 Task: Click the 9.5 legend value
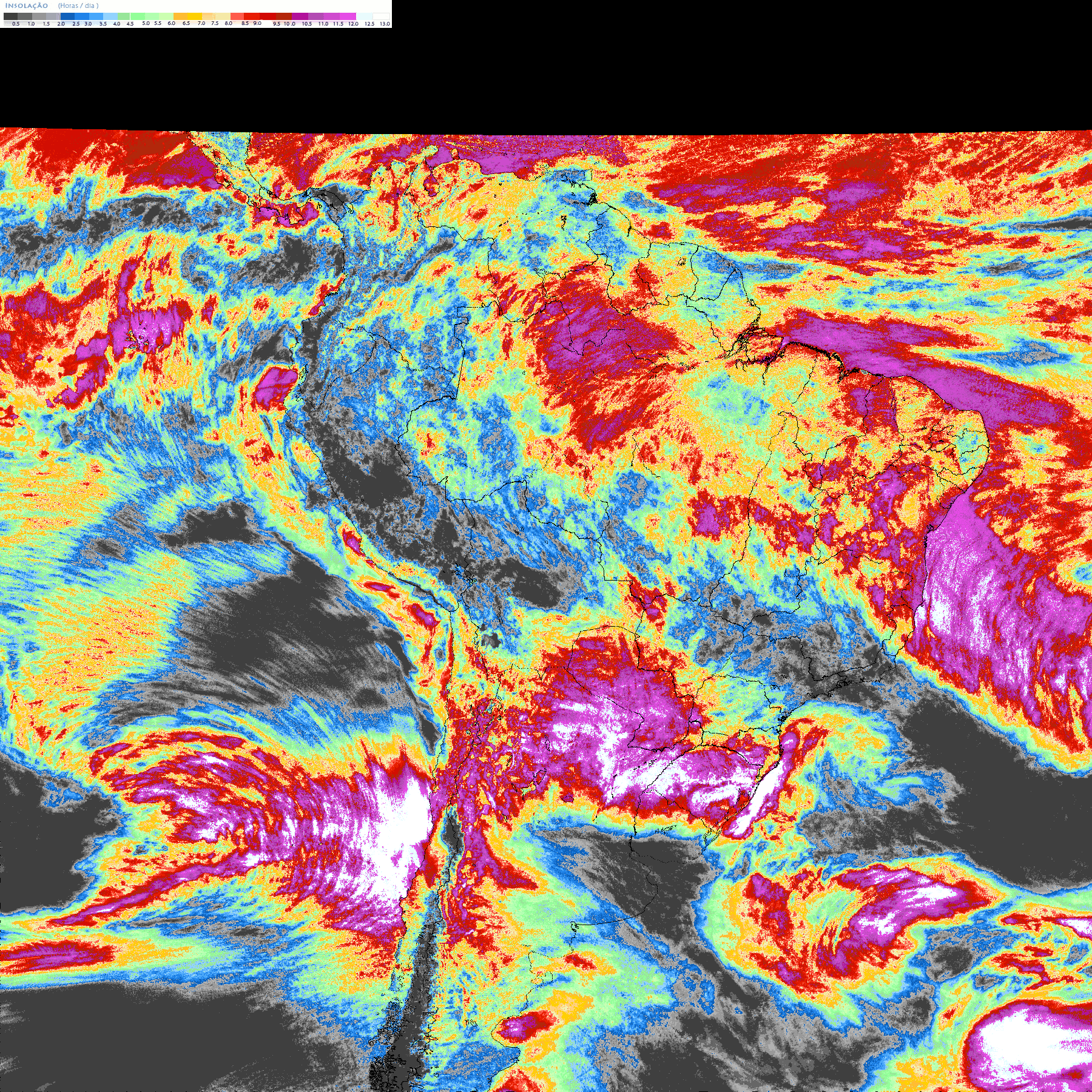coord(277,24)
